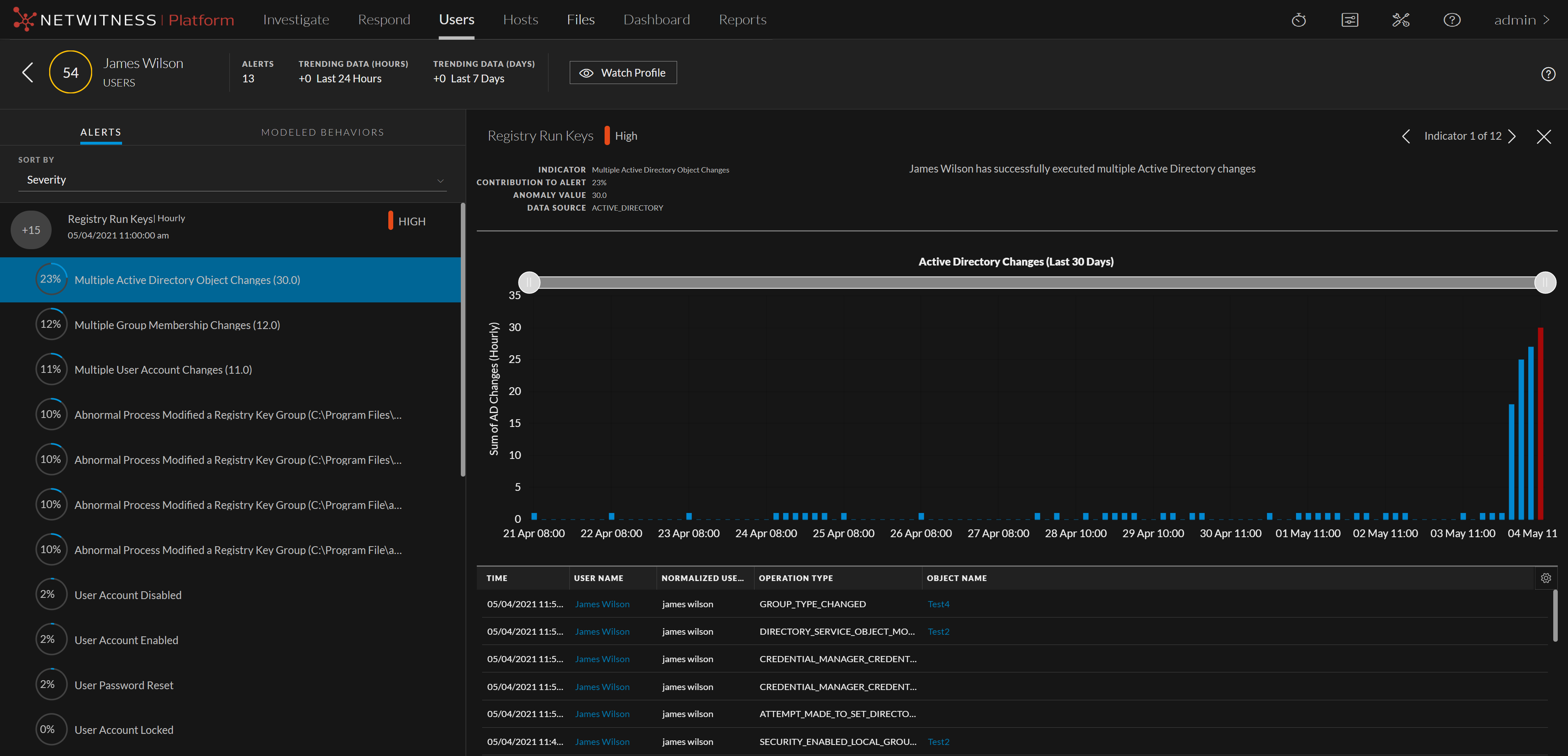The image size is (1568, 756).
Task: Go to next indicator arrow
Action: tap(1512, 136)
